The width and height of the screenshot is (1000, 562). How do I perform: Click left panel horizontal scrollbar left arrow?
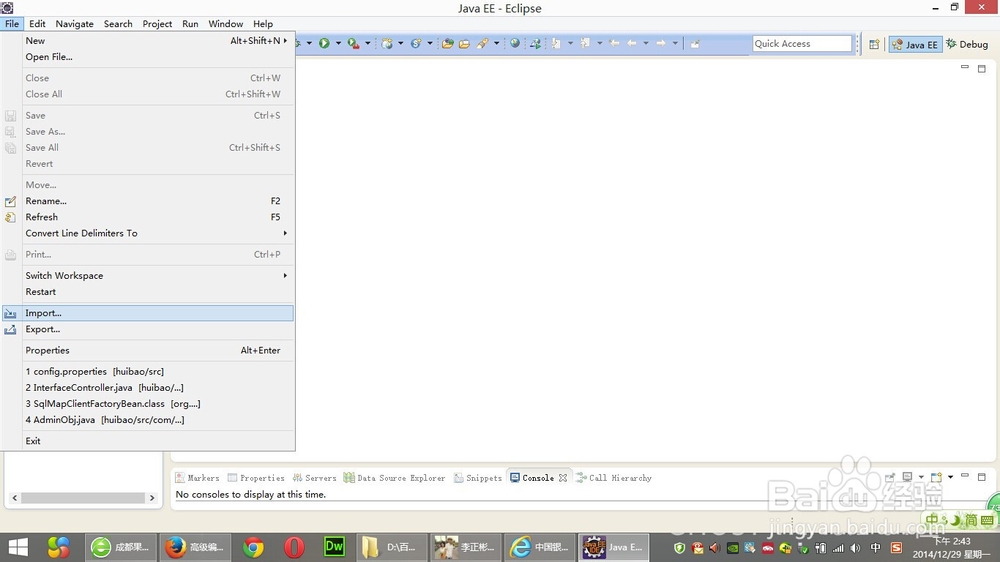coord(14,498)
